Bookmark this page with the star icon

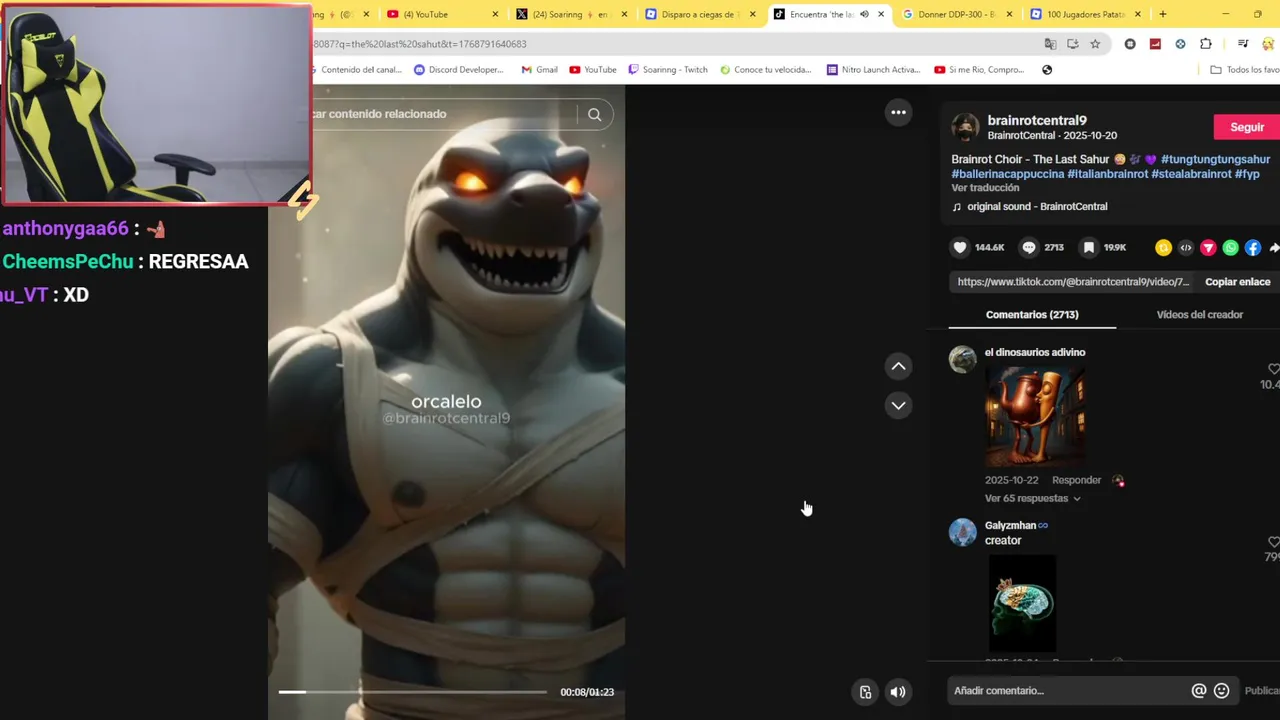pyautogui.click(x=1095, y=44)
